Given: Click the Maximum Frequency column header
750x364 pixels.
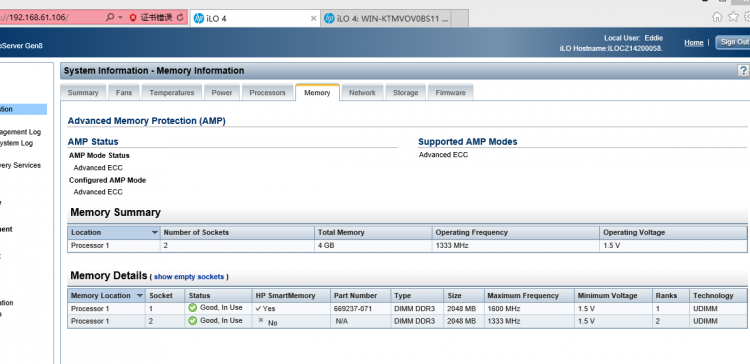Looking at the screenshot, I should tap(529, 296).
